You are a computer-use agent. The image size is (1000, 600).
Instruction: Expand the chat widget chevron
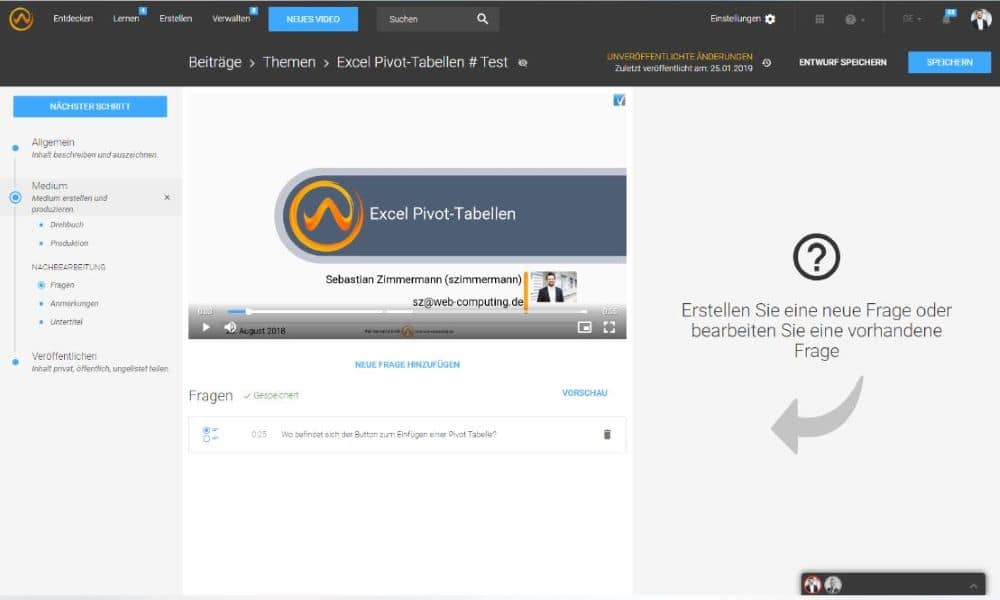973,586
